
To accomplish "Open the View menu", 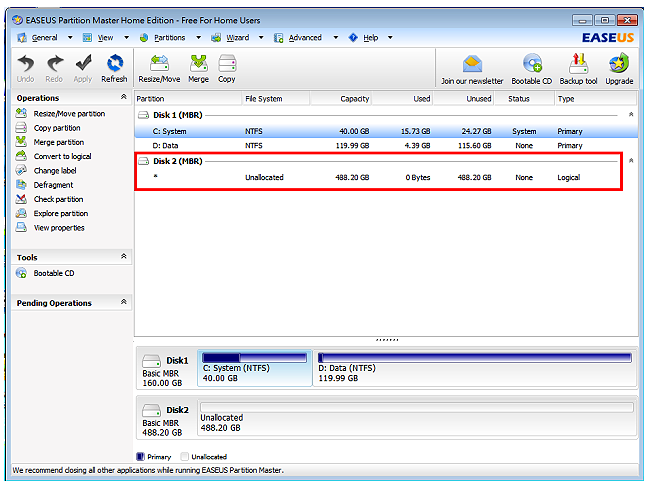I will [x=105, y=38].
